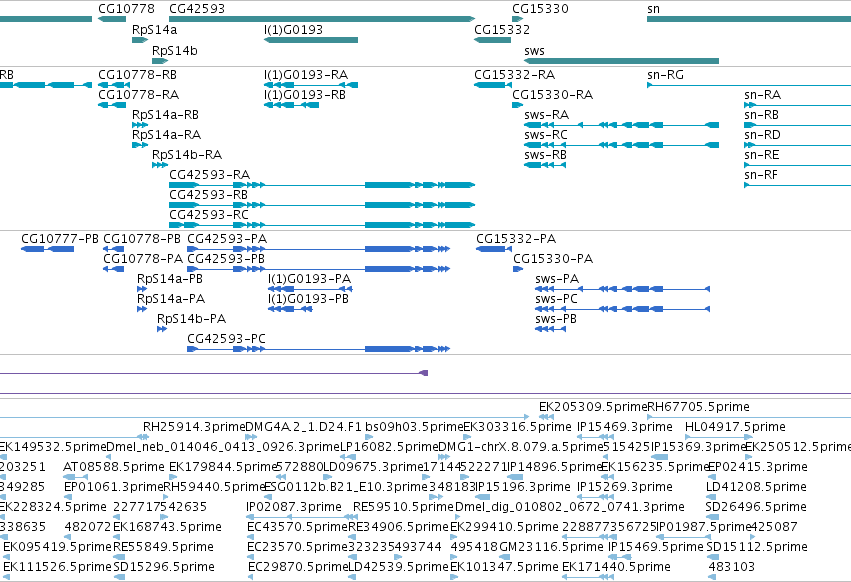
Task: Select transcript sn-RG
Action: tap(749, 85)
